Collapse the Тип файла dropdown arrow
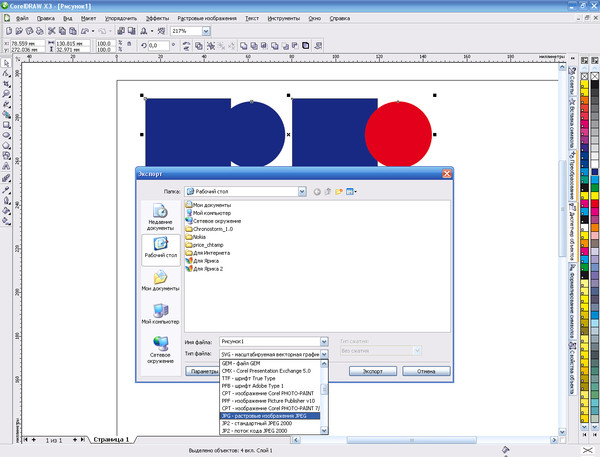Image resolution: width=600 pixels, height=457 pixels. 324,354
